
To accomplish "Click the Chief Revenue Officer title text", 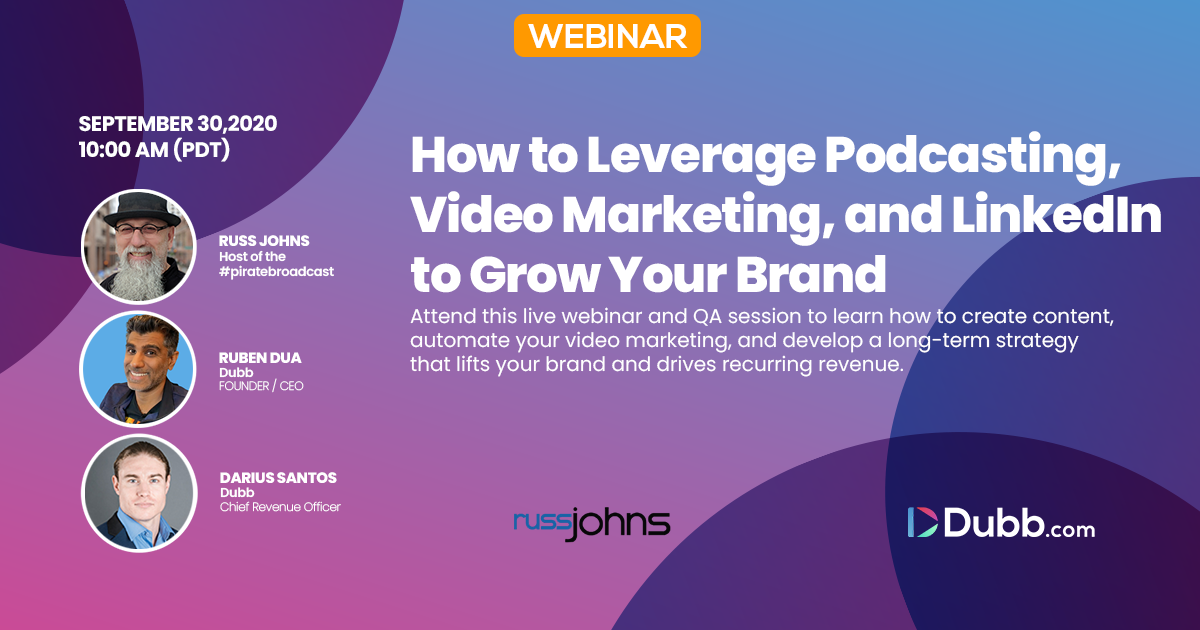I will click(280, 507).
